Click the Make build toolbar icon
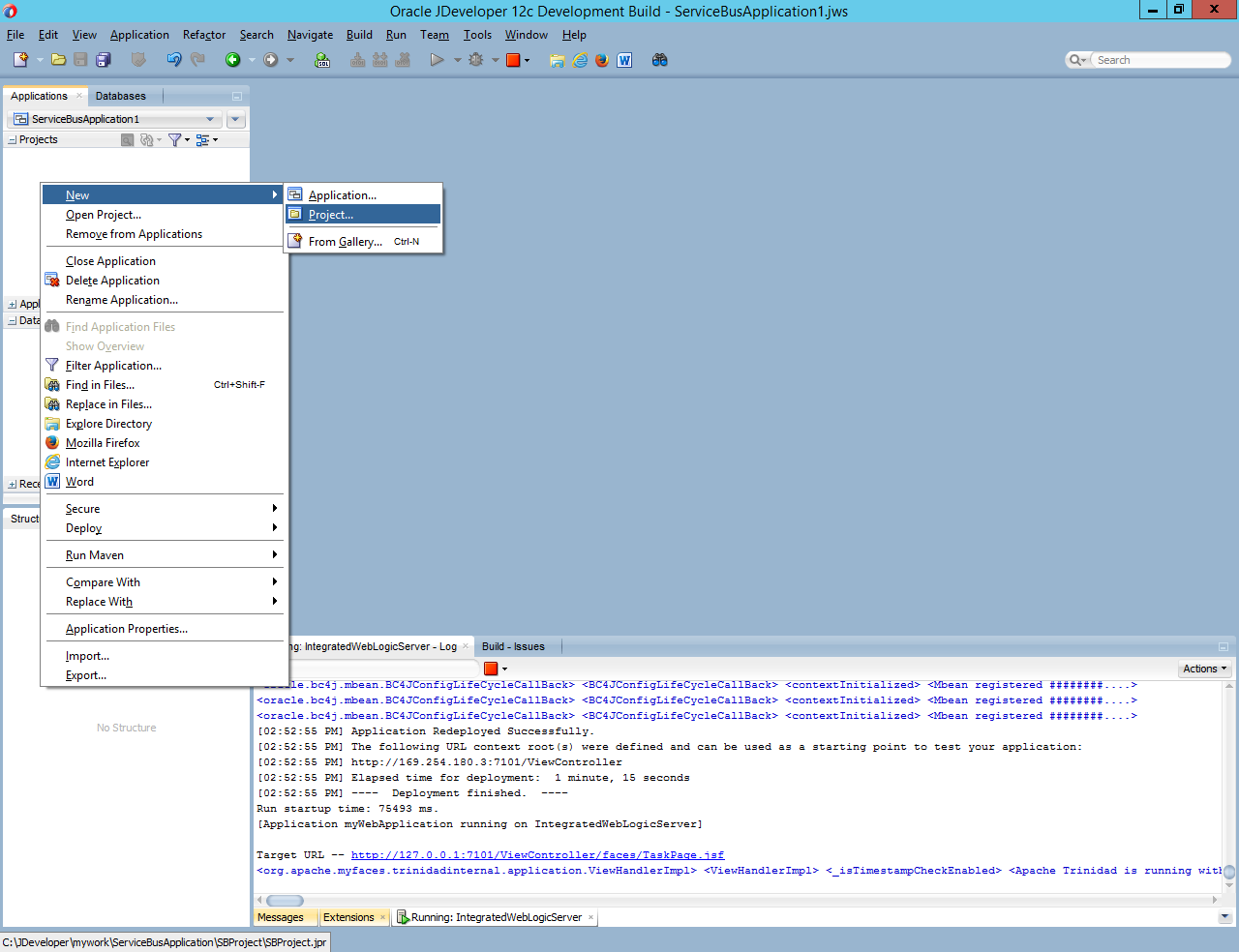The image size is (1239, 952). click(357, 60)
